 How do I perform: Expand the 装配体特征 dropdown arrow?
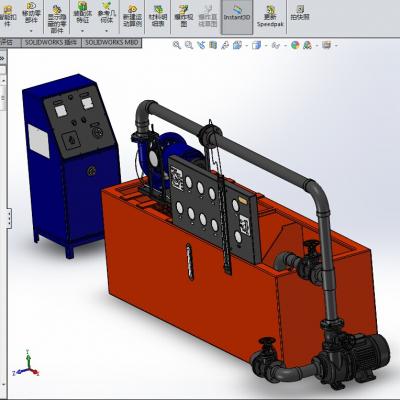tap(82, 31)
